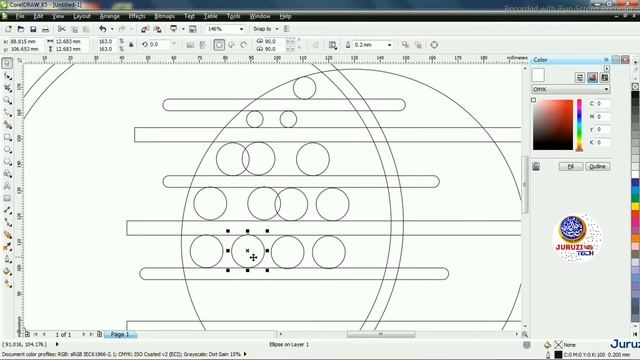Open the zoom level 146% dropdown

(241, 29)
